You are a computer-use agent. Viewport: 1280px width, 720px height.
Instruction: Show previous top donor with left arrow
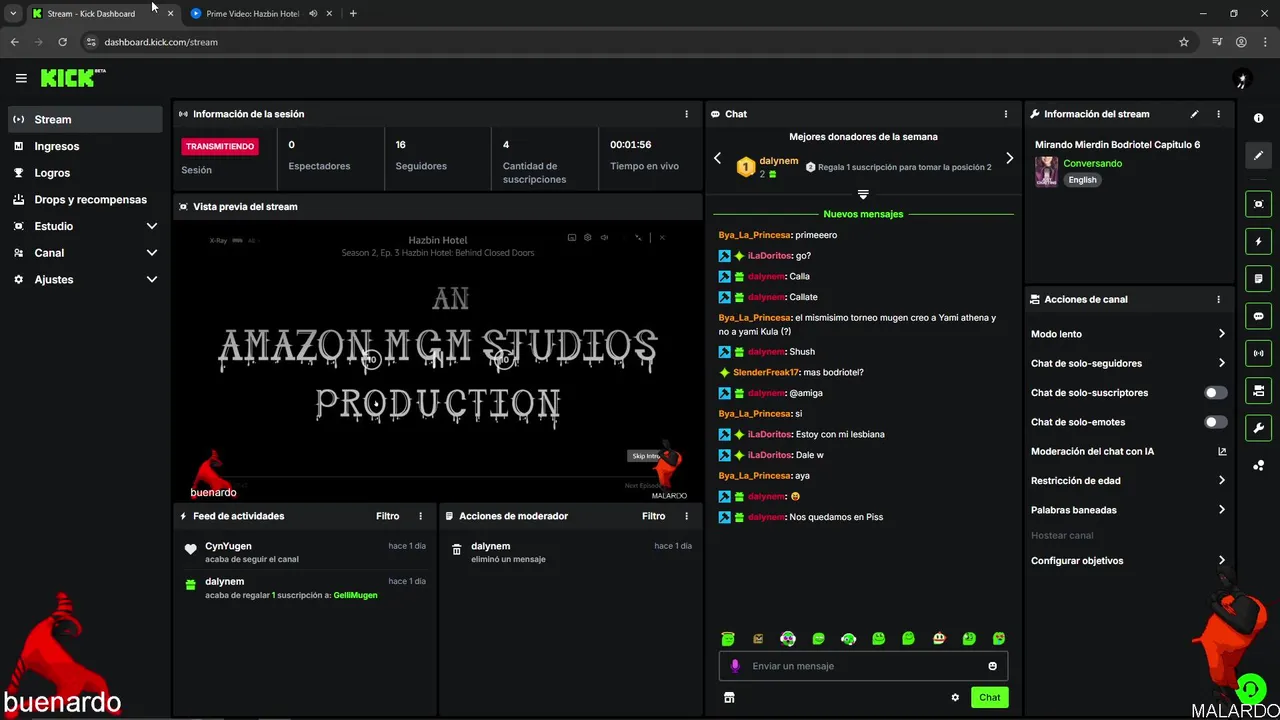coord(717,158)
